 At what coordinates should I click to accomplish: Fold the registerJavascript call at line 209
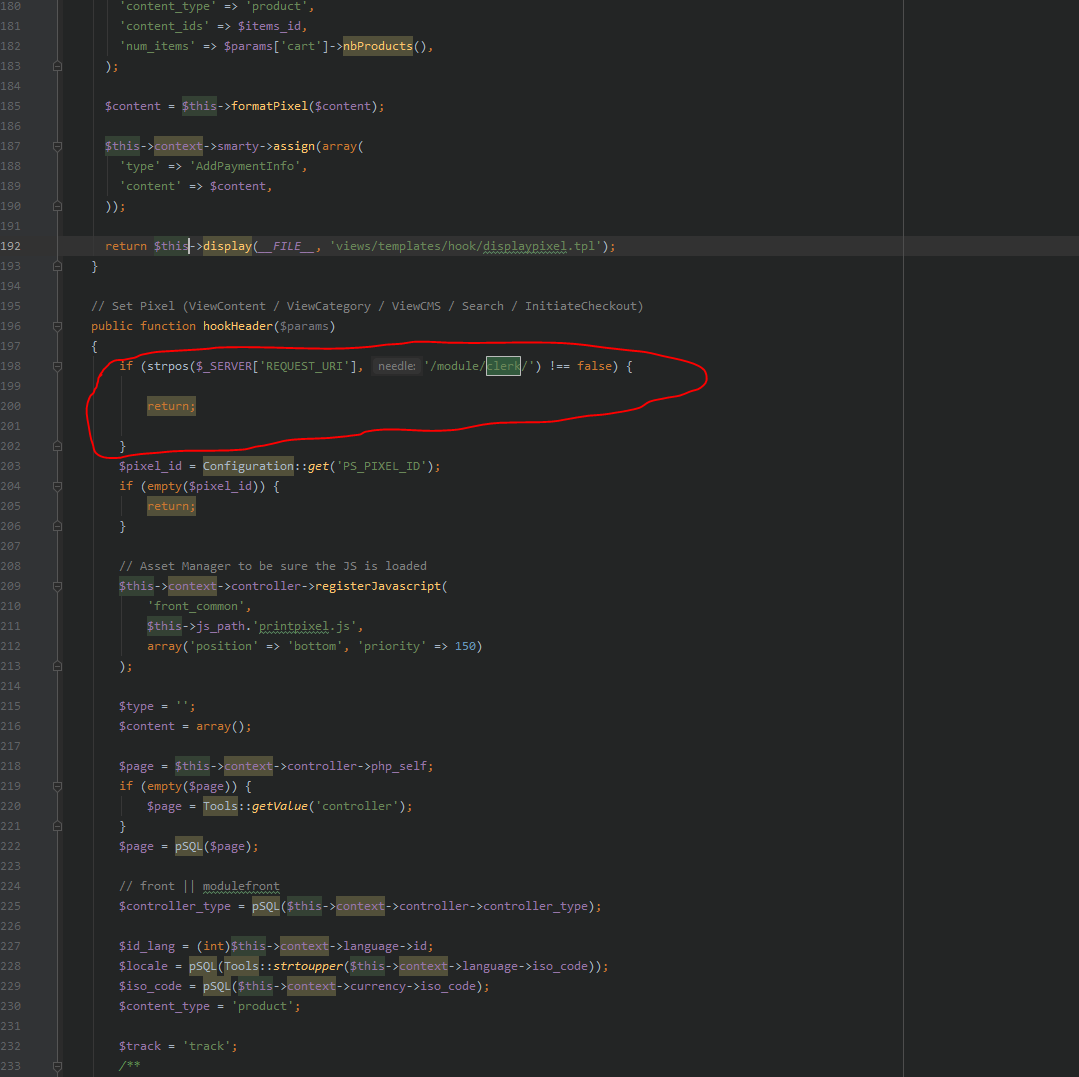[57, 586]
